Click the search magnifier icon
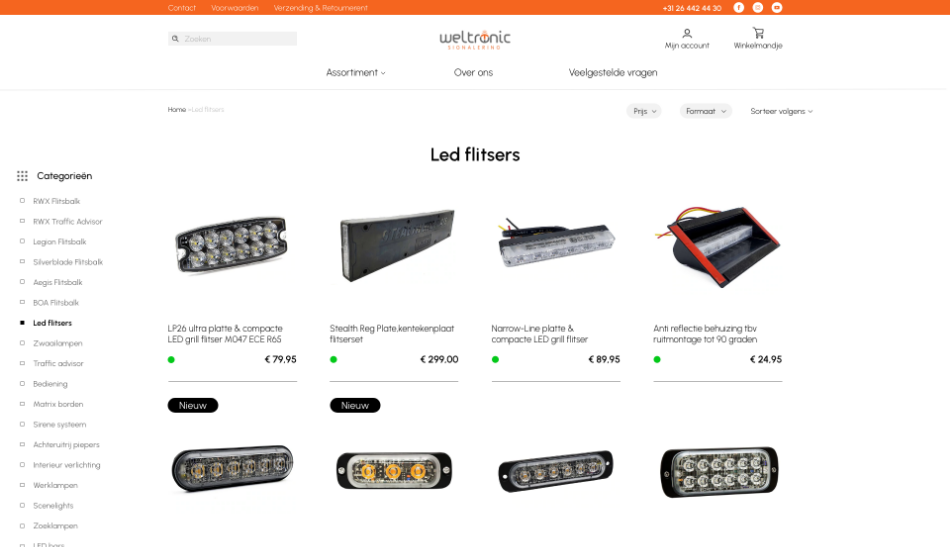The height and width of the screenshot is (547, 950). pyautogui.click(x=175, y=39)
